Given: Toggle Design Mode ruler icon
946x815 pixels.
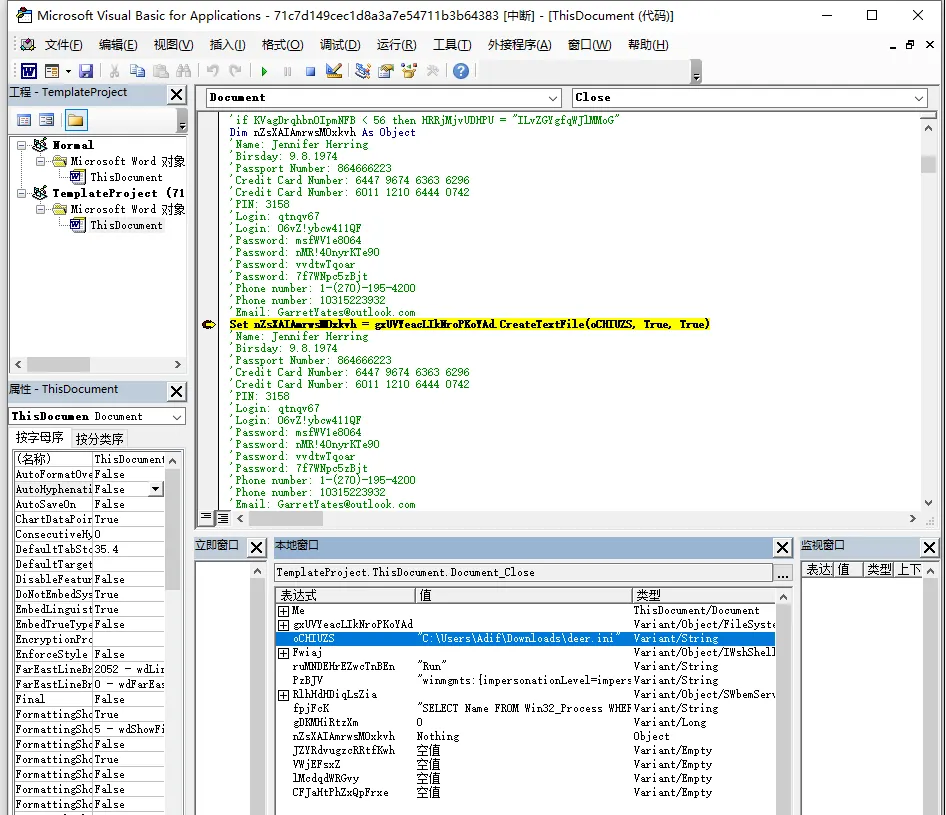Looking at the screenshot, I should (x=334, y=71).
